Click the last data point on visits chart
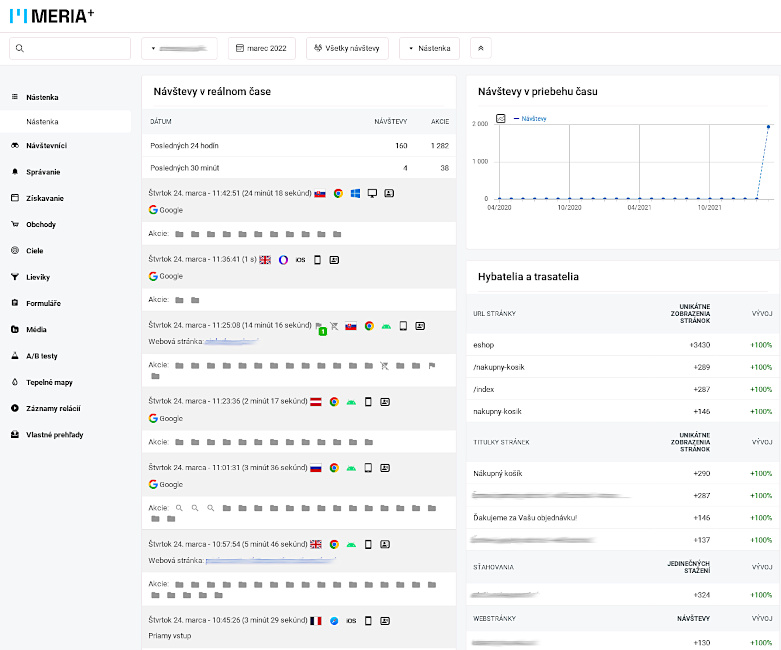 point(769,127)
